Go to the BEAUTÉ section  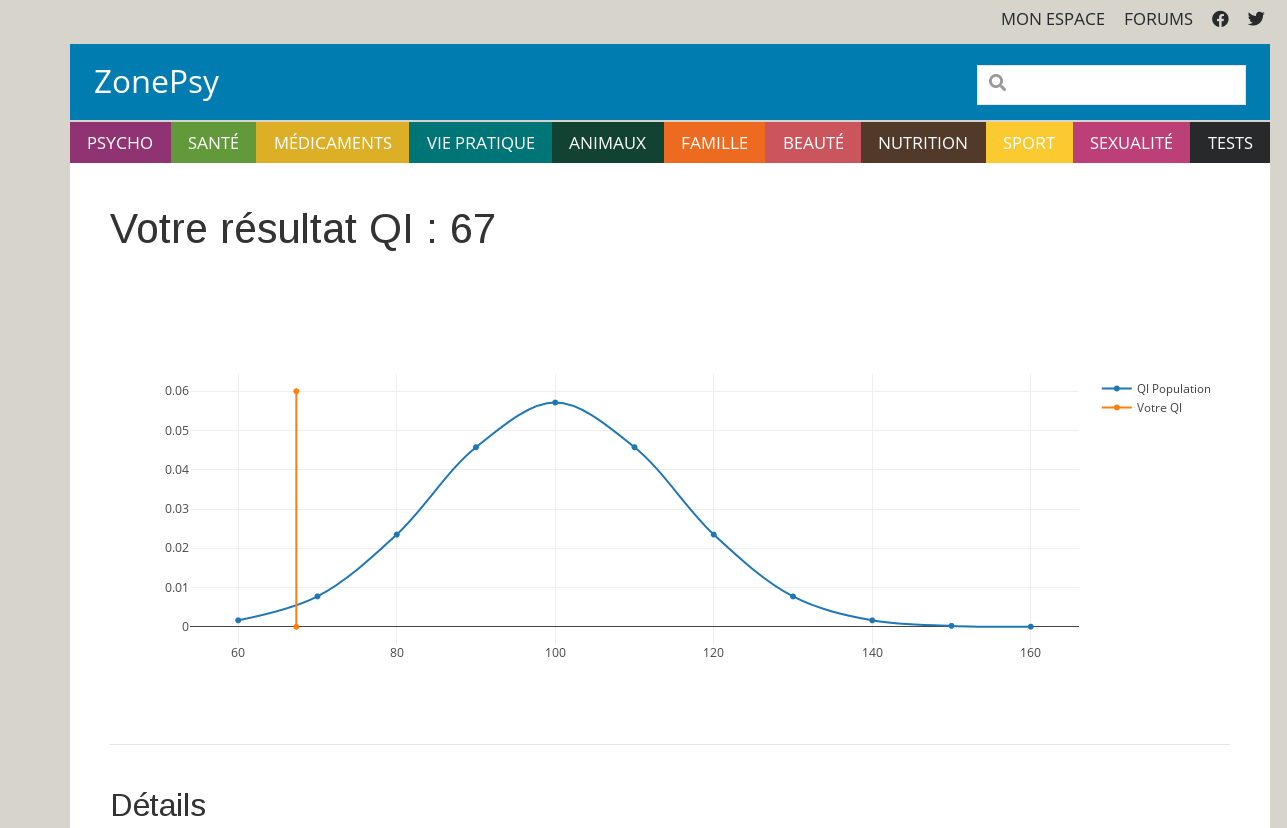click(813, 143)
